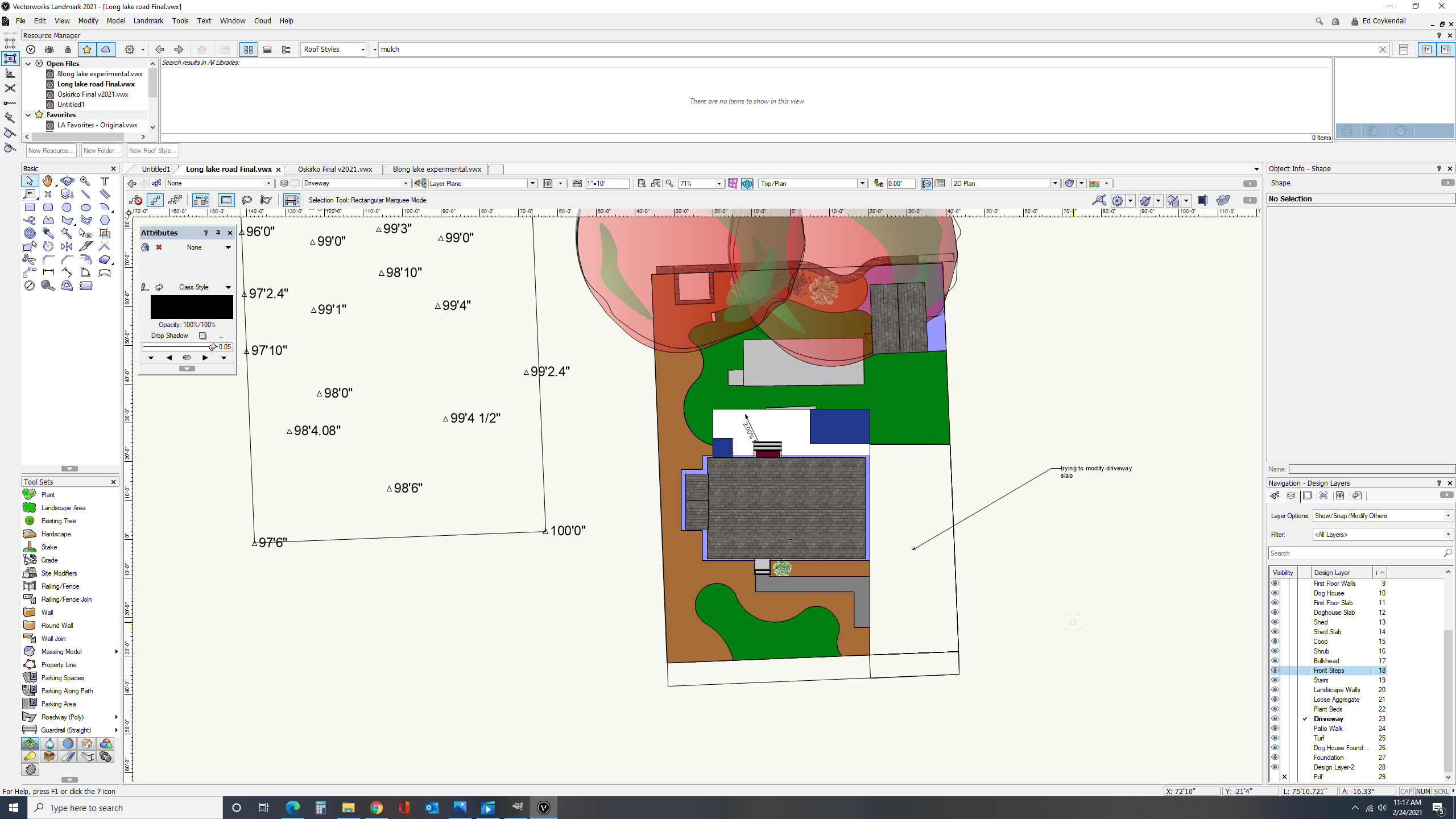Open the Layer Options dropdown
The height and width of the screenshot is (819, 1456).
point(1382,516)
